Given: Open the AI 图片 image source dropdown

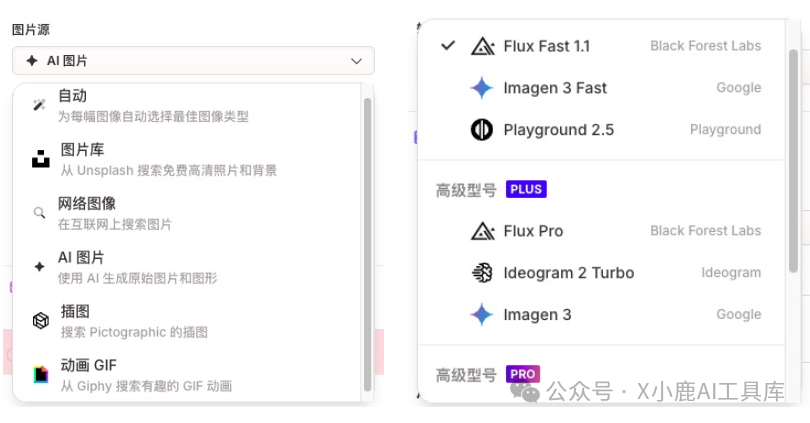Looking at the screenshot, I should [x=193, y=61].
